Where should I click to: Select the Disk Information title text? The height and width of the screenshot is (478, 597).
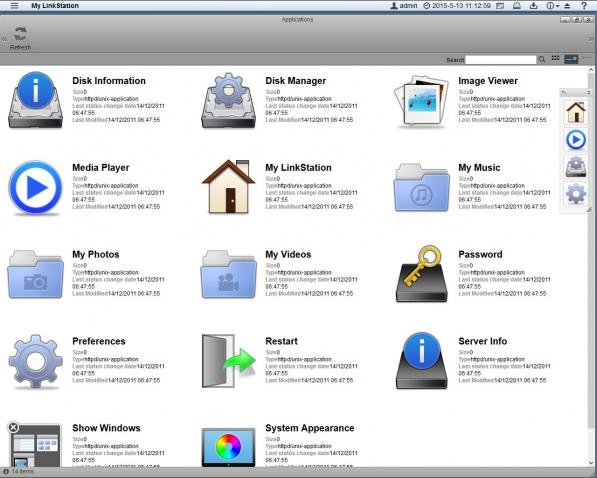pos(109,81)
